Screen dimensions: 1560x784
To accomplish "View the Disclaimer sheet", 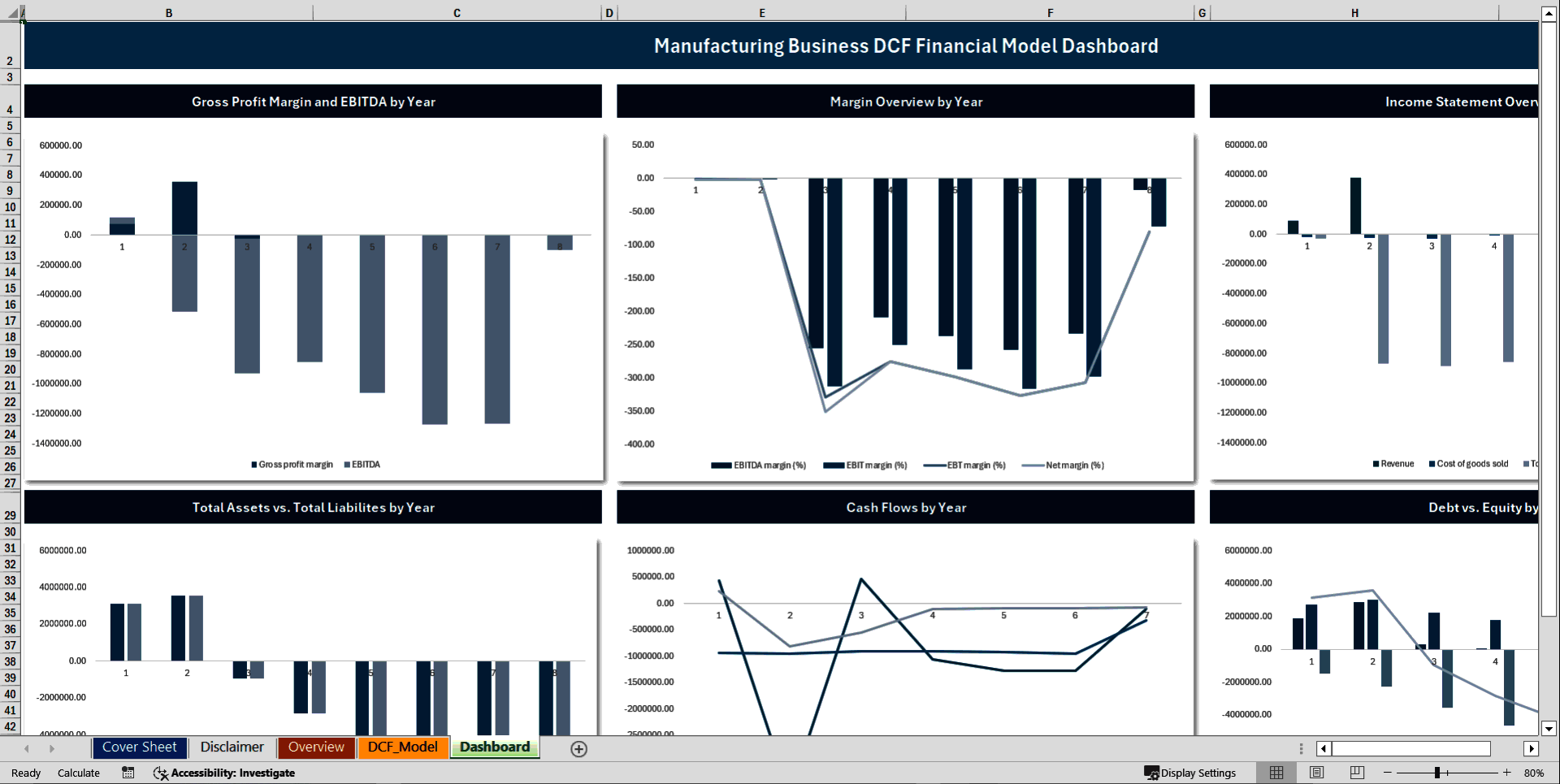I will 232,747.
